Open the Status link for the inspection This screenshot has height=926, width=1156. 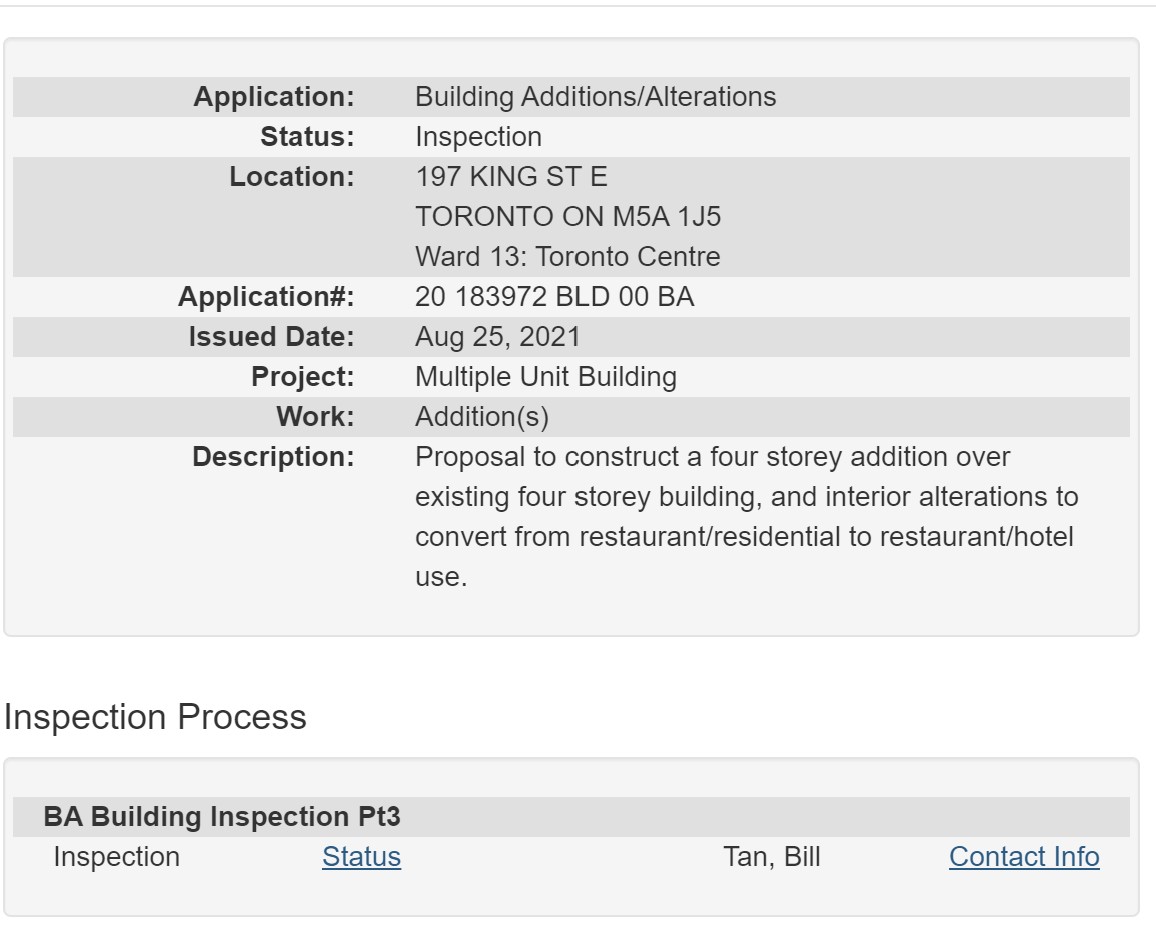pyautogui.click(x=361, y=857)
